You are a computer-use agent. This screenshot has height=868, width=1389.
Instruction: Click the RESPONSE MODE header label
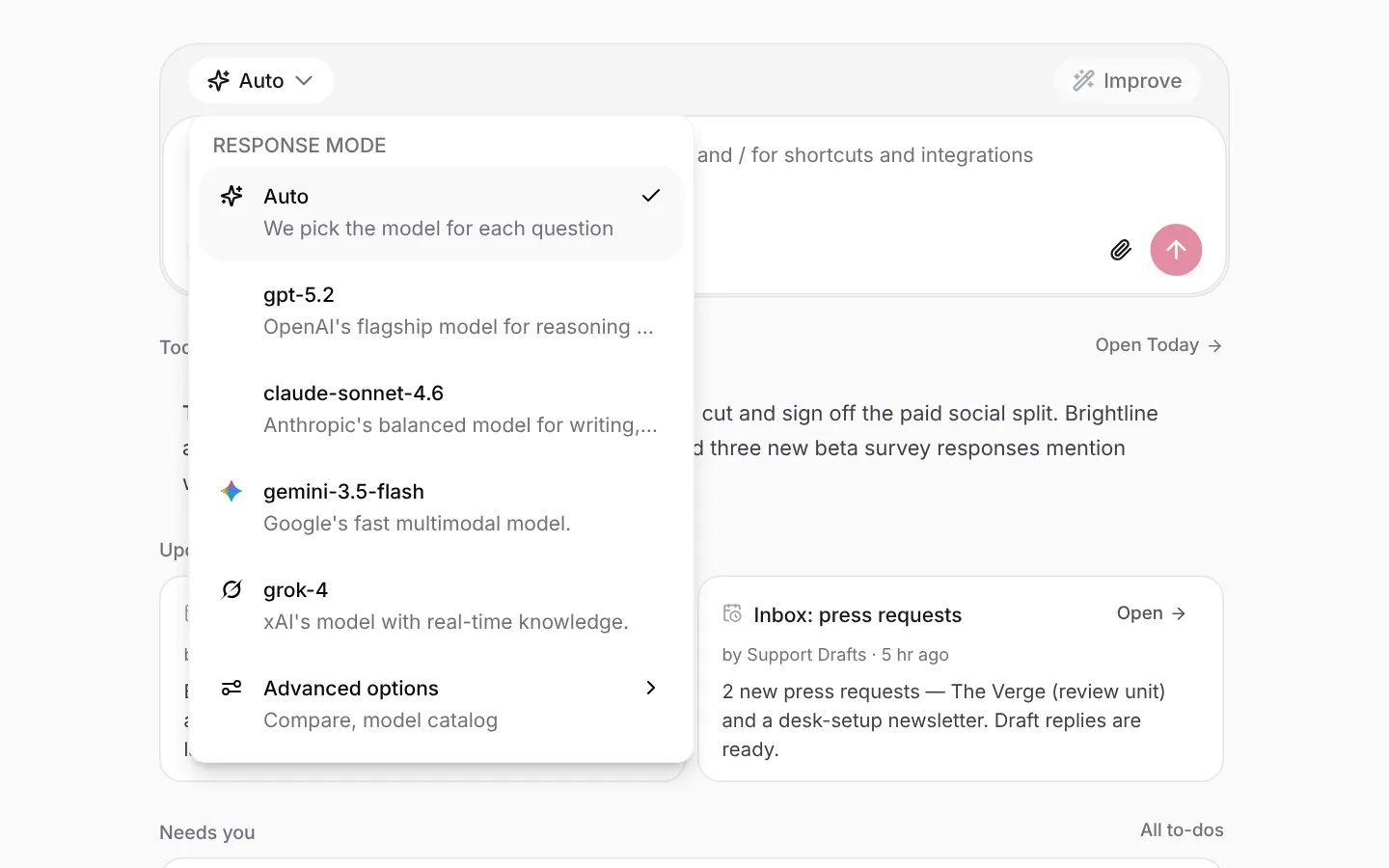click(x=299, y=146)
